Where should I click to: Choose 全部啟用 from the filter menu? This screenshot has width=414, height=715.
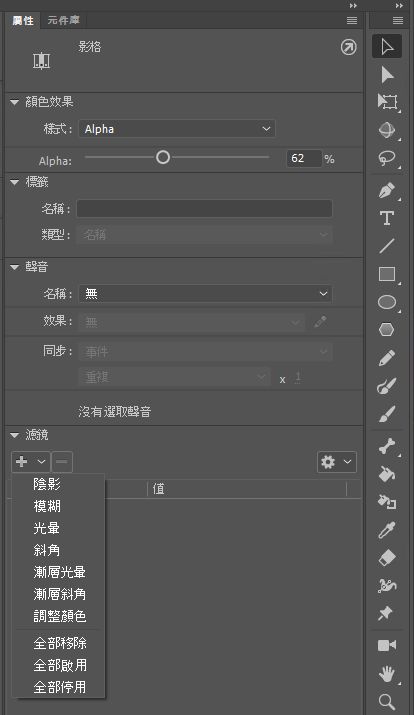(x=58, y=665)
